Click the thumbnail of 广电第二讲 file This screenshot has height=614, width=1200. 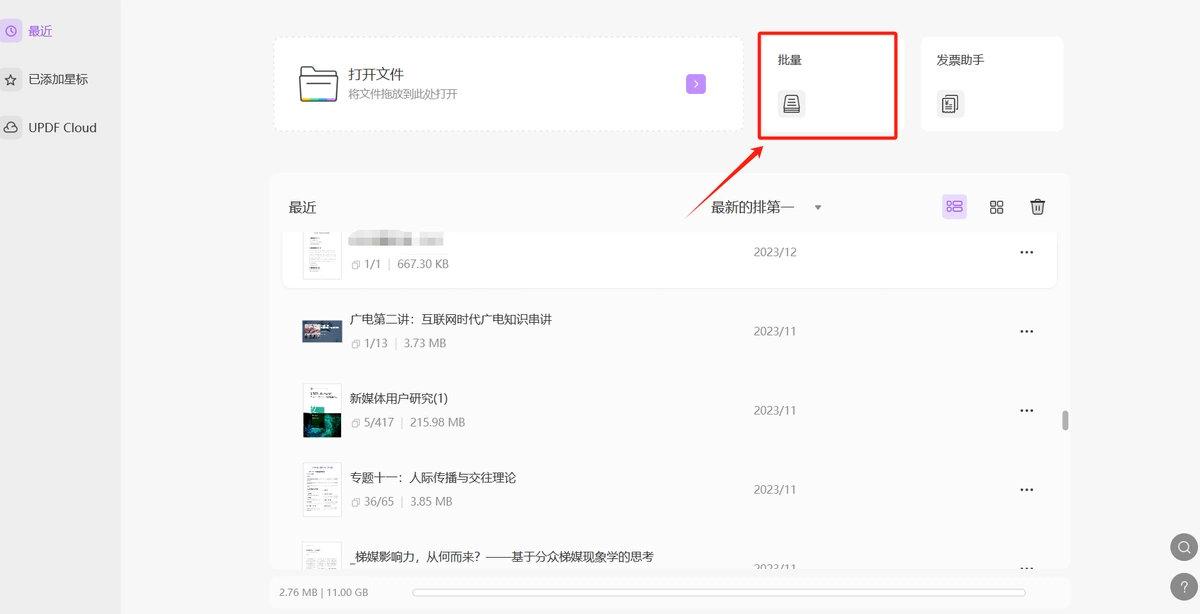[x=322, y=331]
